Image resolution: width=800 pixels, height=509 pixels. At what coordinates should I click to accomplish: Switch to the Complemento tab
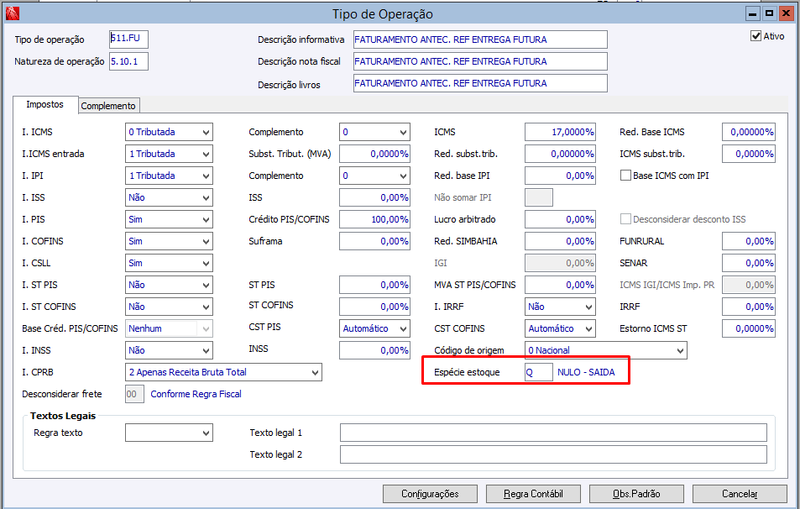[108, 106]
